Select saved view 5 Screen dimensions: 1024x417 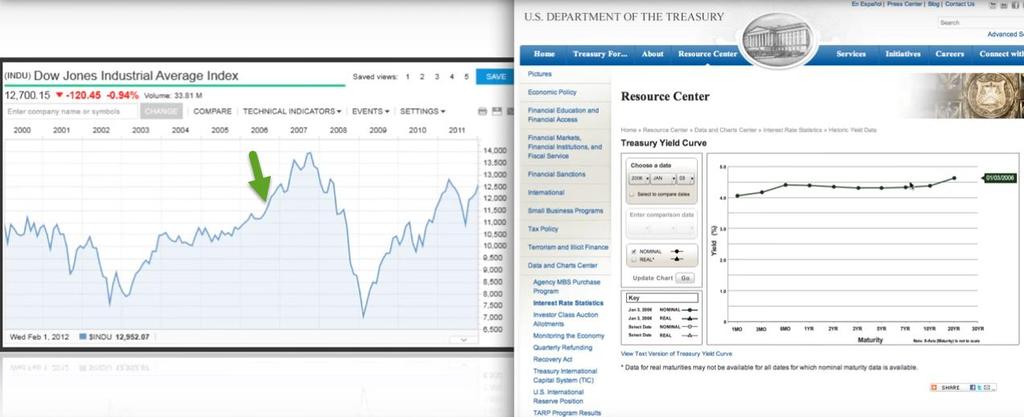coord(466,77)
